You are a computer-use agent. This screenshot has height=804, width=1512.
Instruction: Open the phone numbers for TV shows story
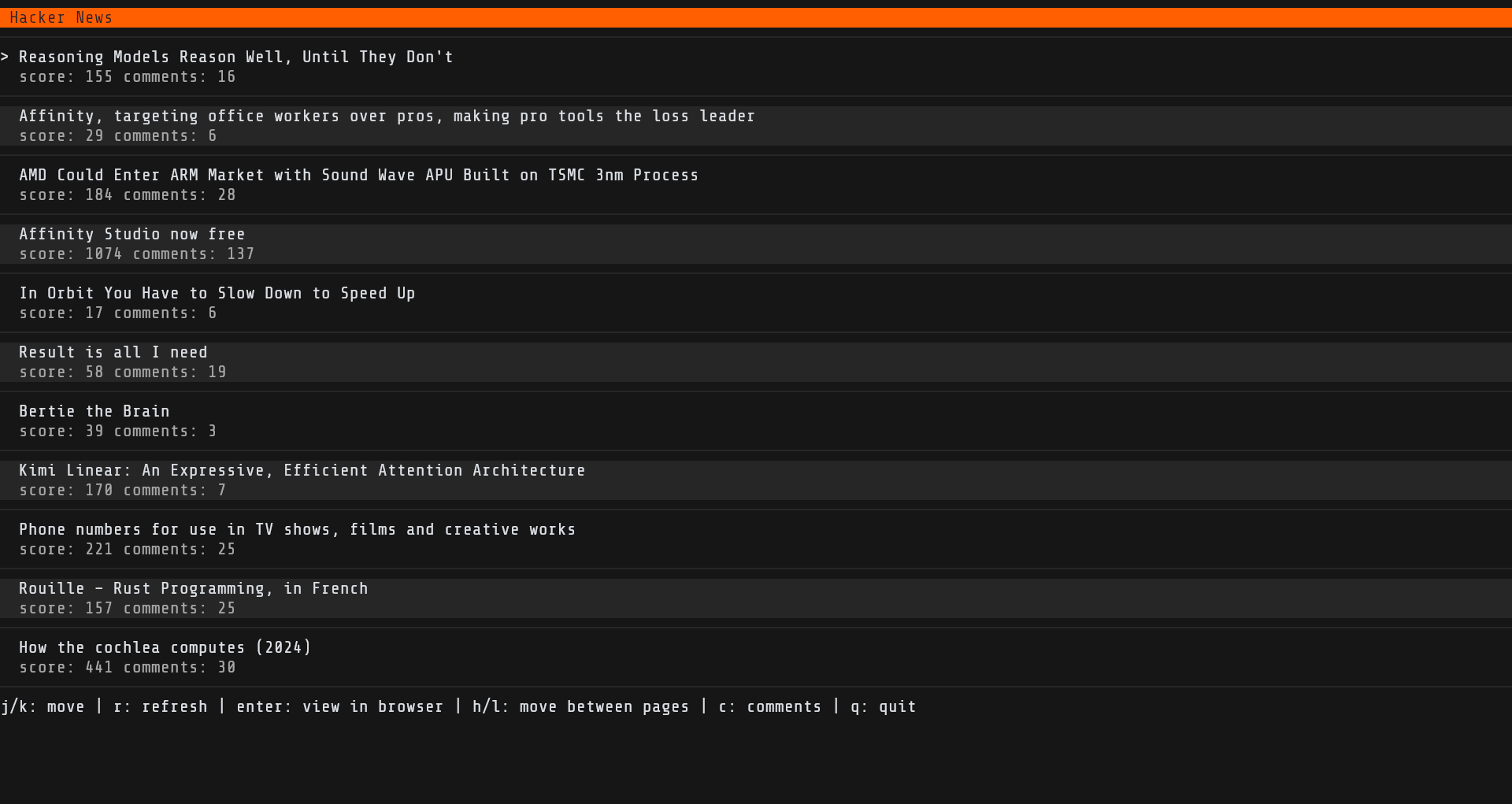297,529
